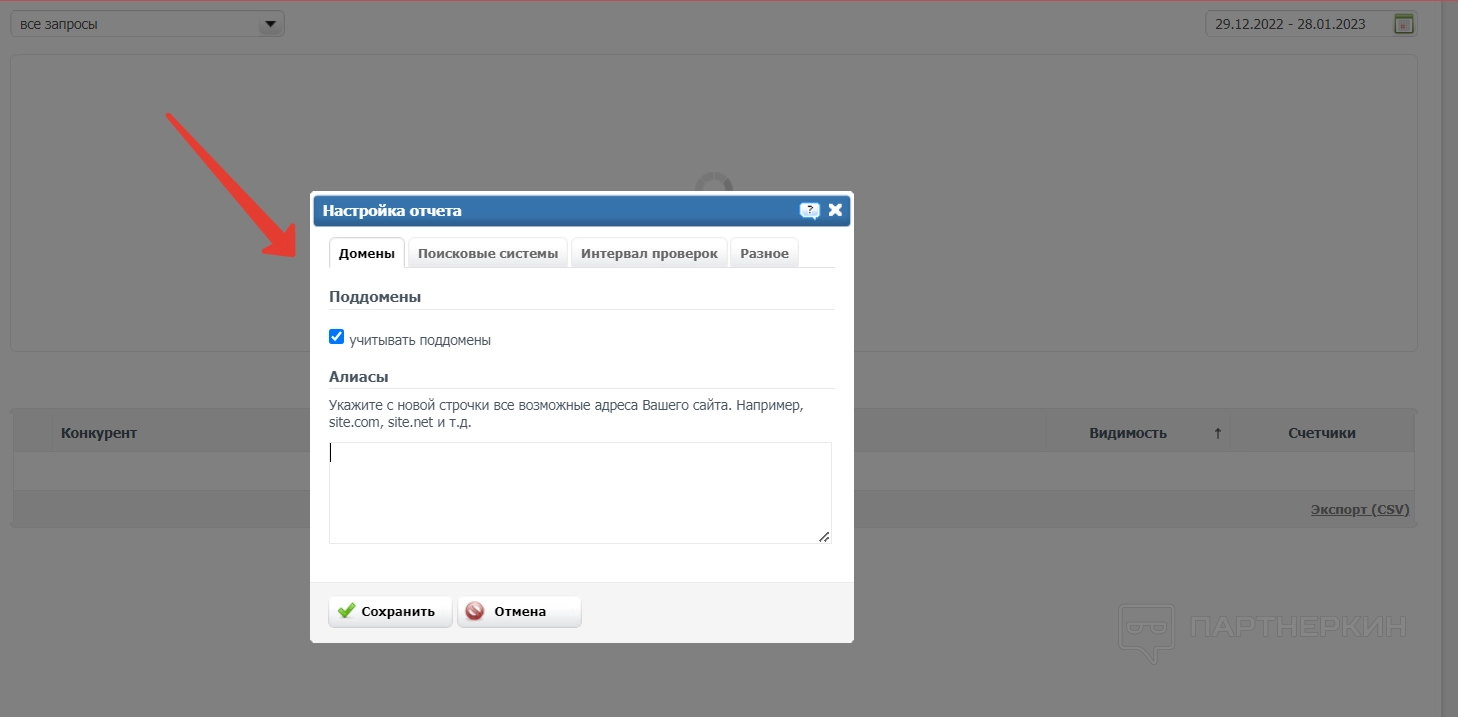This screenshot has width=1458, height=717.
Task: Uncheck учитывать поддомены checkbox
Action: coord(337,337)
